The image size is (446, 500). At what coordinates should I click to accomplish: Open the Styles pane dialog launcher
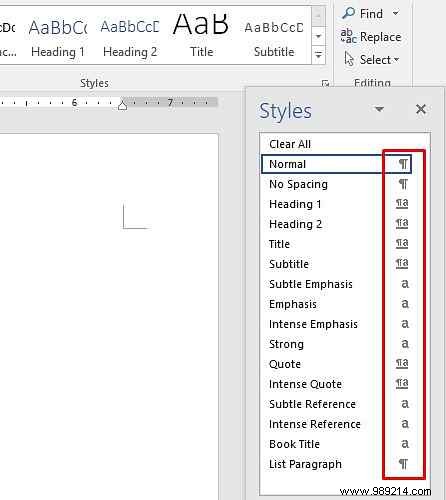point(325,83)
